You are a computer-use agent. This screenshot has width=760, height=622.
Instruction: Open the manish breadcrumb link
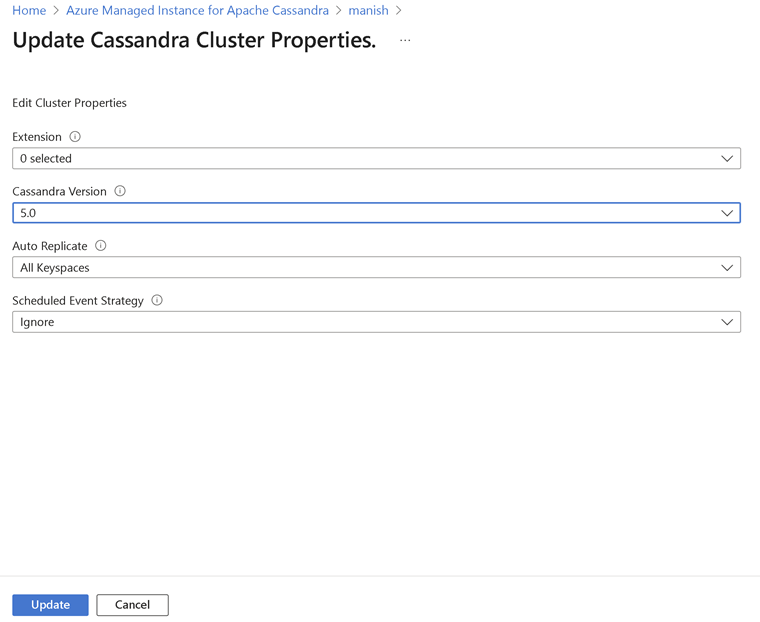pos(368,10)
